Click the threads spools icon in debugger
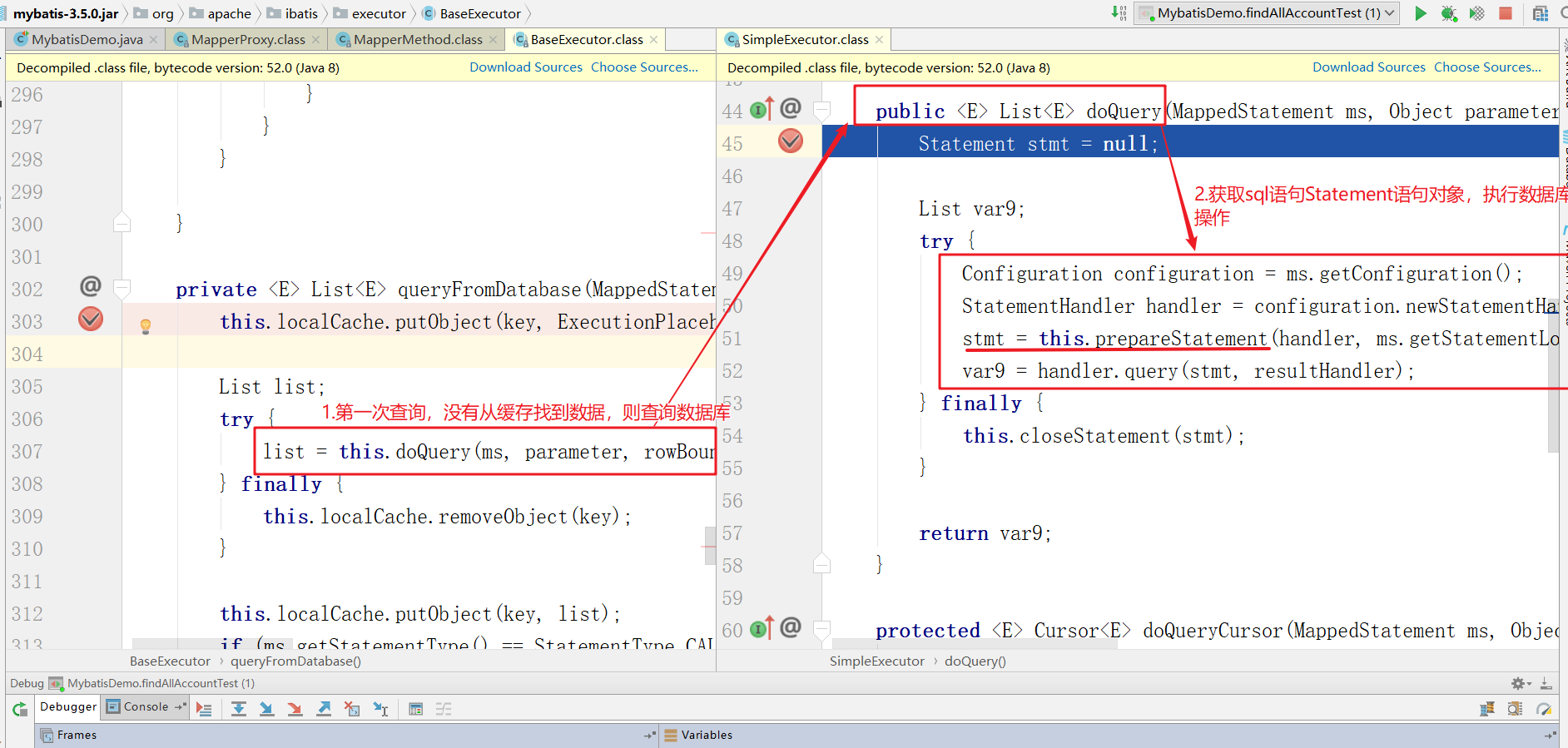 [1487, 709]
